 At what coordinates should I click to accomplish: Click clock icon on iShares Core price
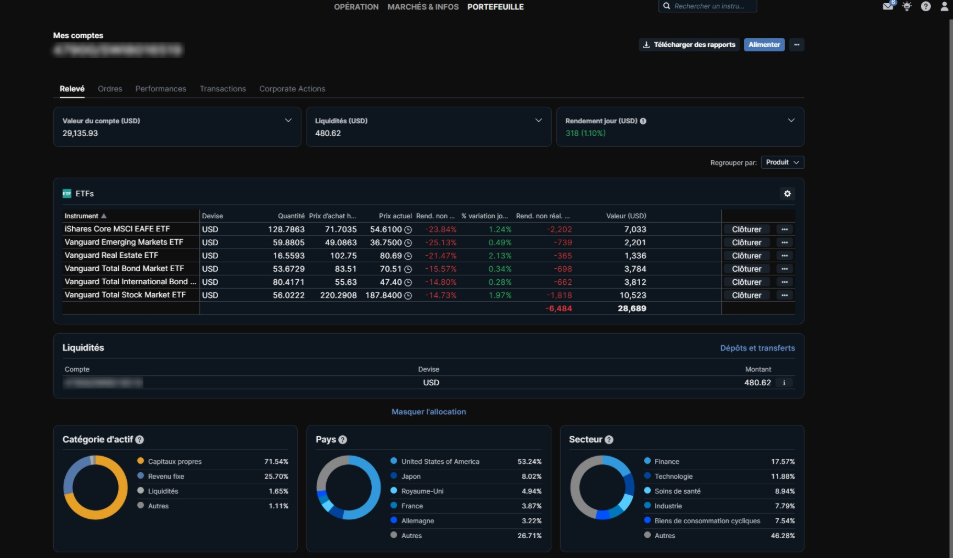pyautogui.click(x=408, y=230)
